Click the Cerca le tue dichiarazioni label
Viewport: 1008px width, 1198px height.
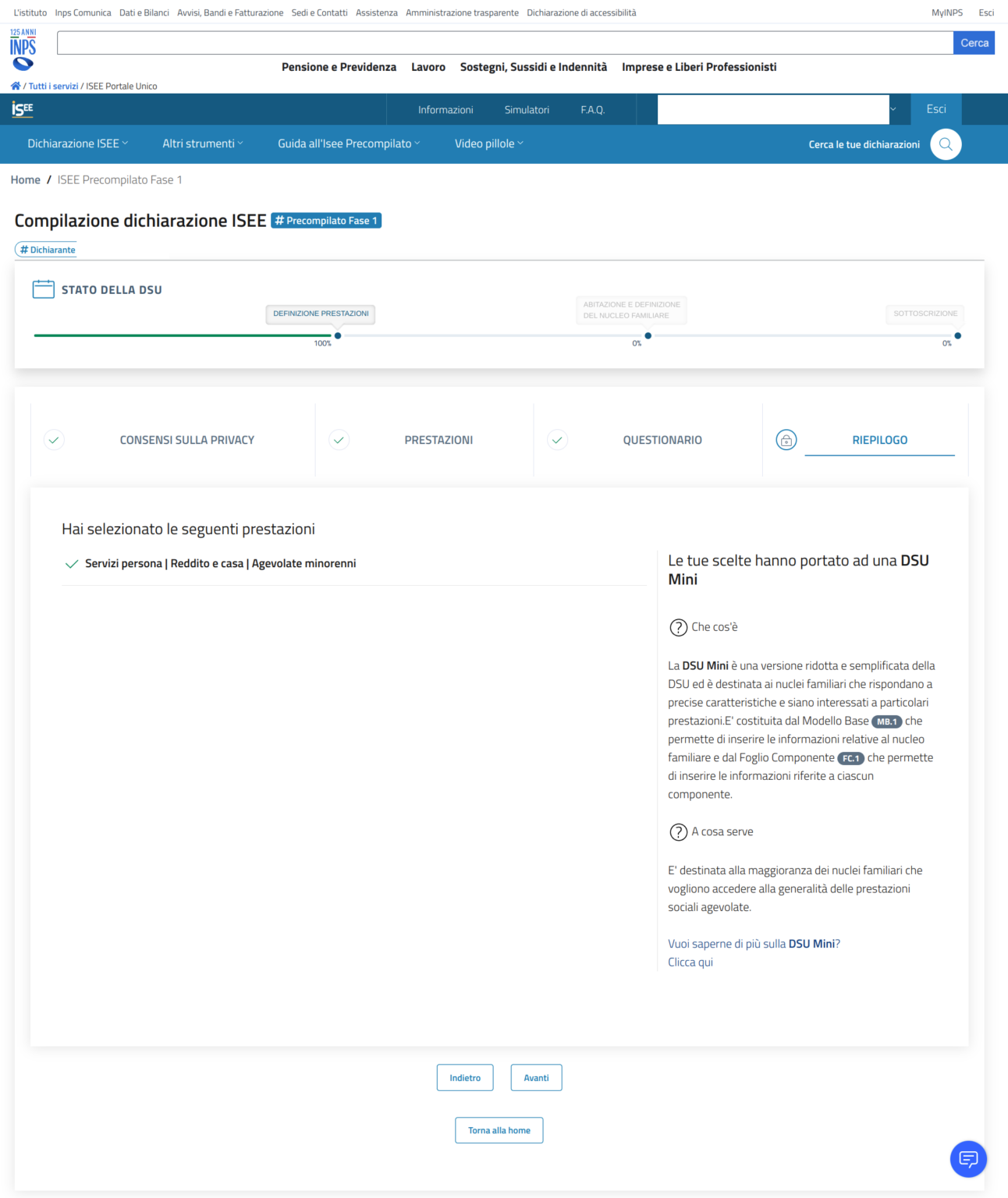click(864, 144)
